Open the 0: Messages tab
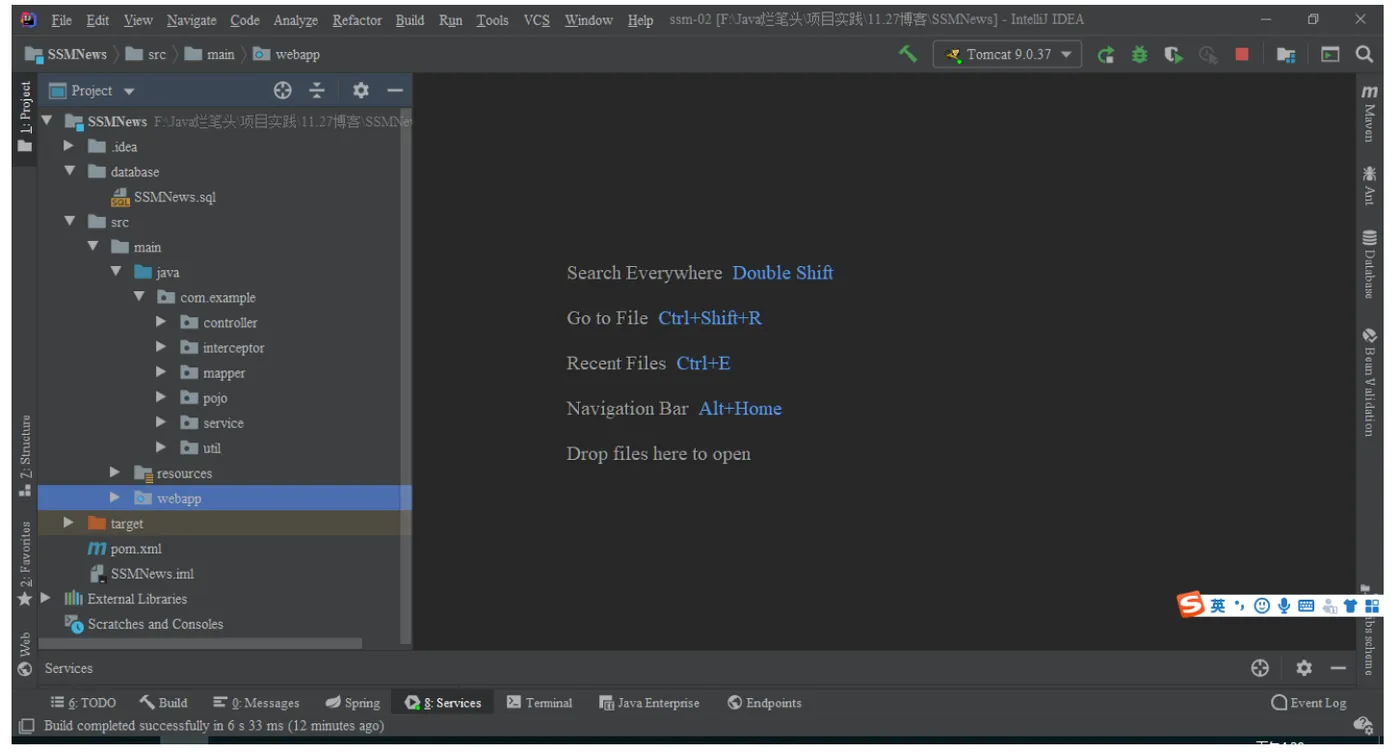Screen dimensions: 1400x753 coord(256,703)
